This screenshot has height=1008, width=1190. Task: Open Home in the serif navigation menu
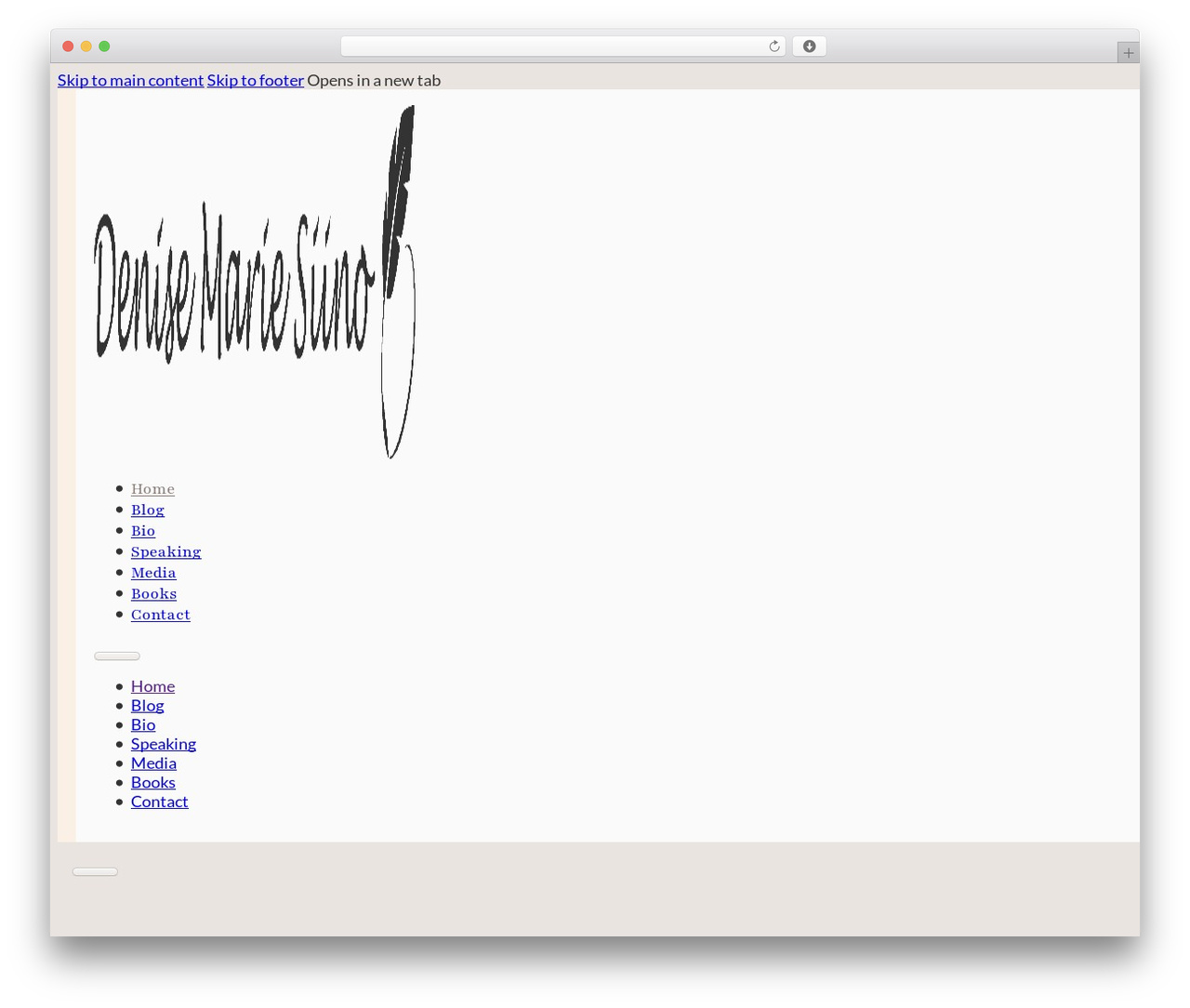point(152,489)
